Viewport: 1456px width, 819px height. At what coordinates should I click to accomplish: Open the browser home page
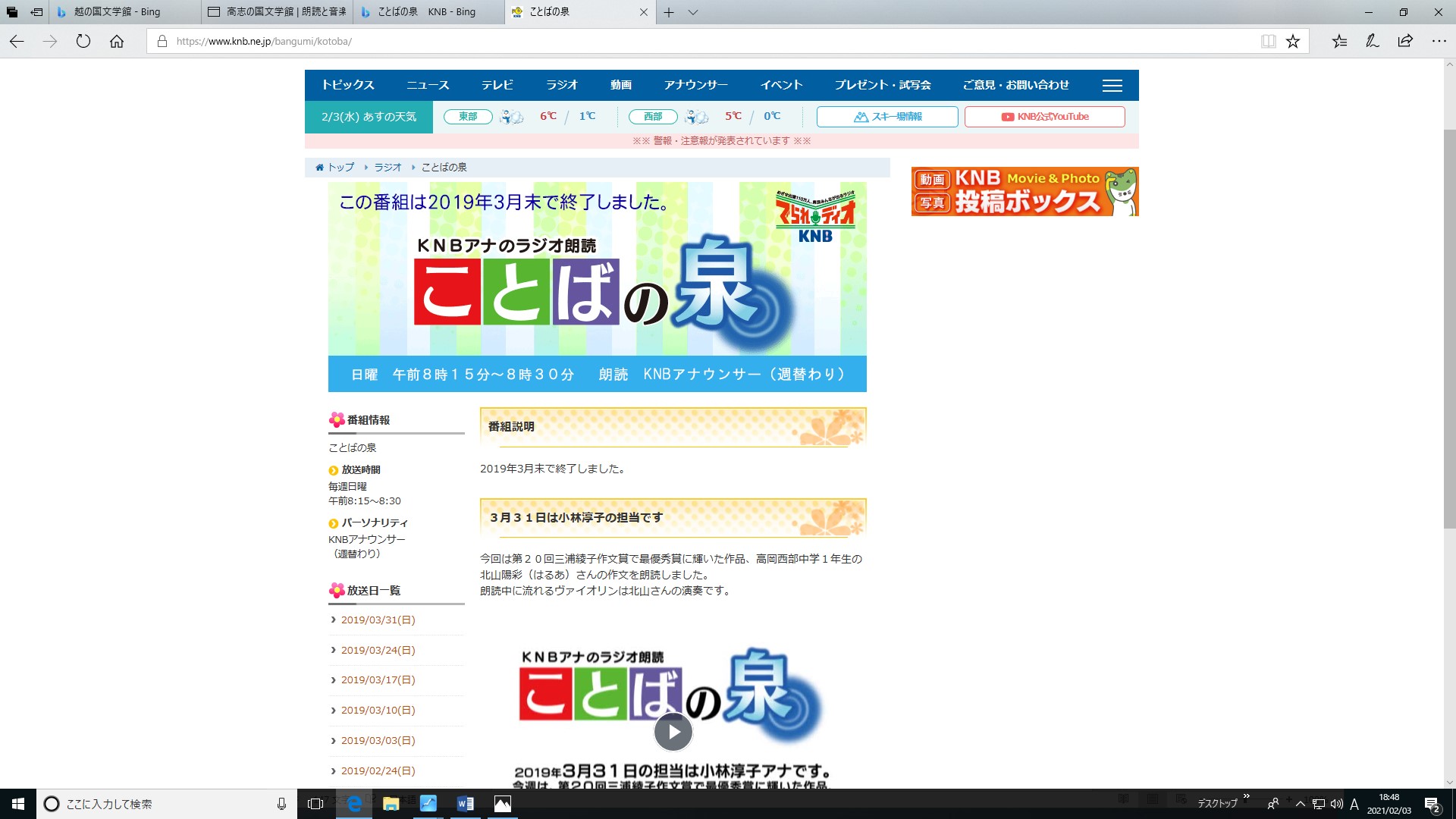[117, 42]
